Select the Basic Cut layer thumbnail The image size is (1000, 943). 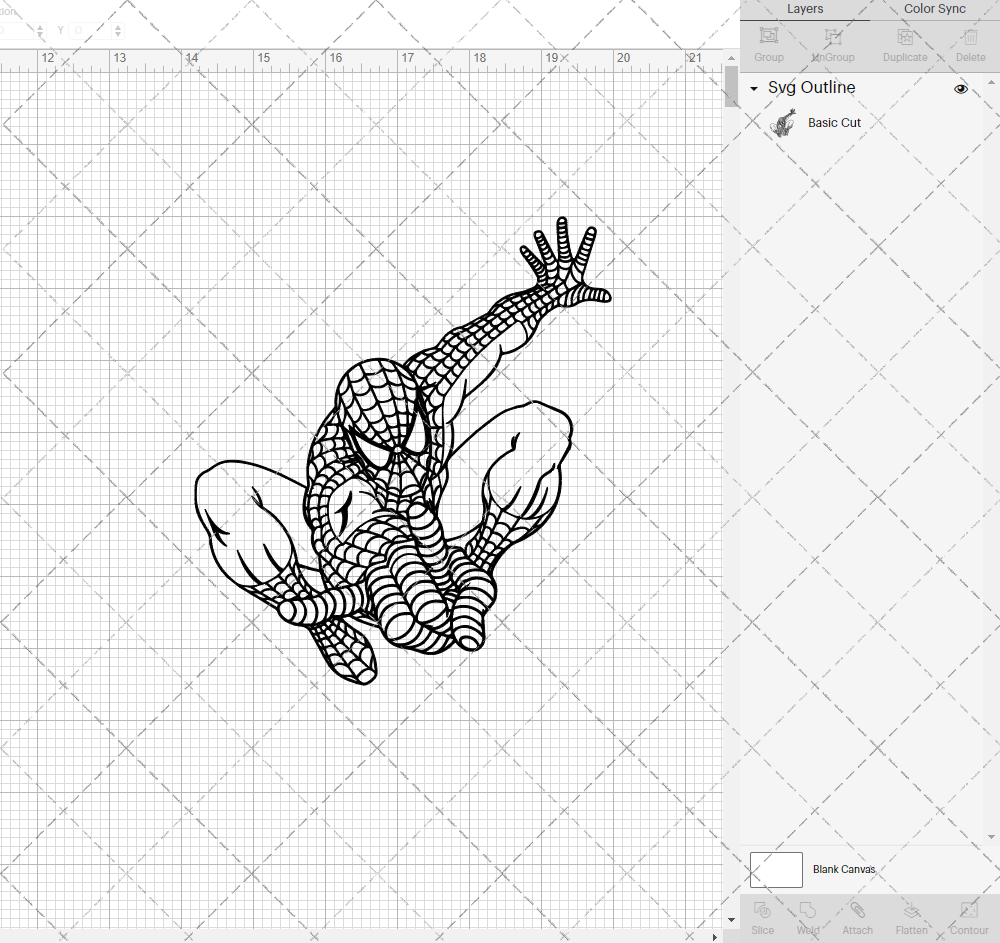784,122
